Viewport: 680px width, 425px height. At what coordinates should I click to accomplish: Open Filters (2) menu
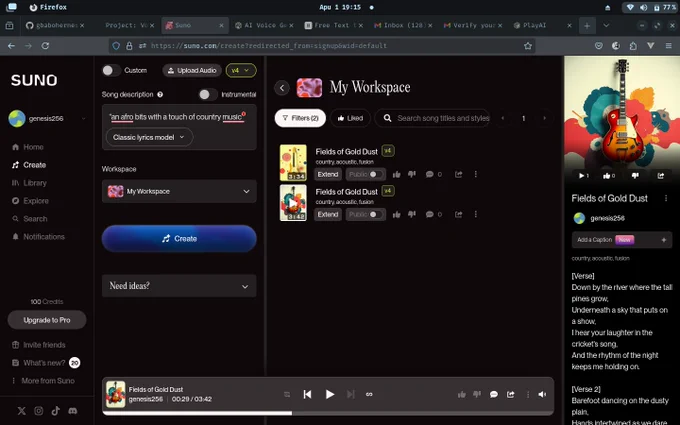click(x=300, y=118)
